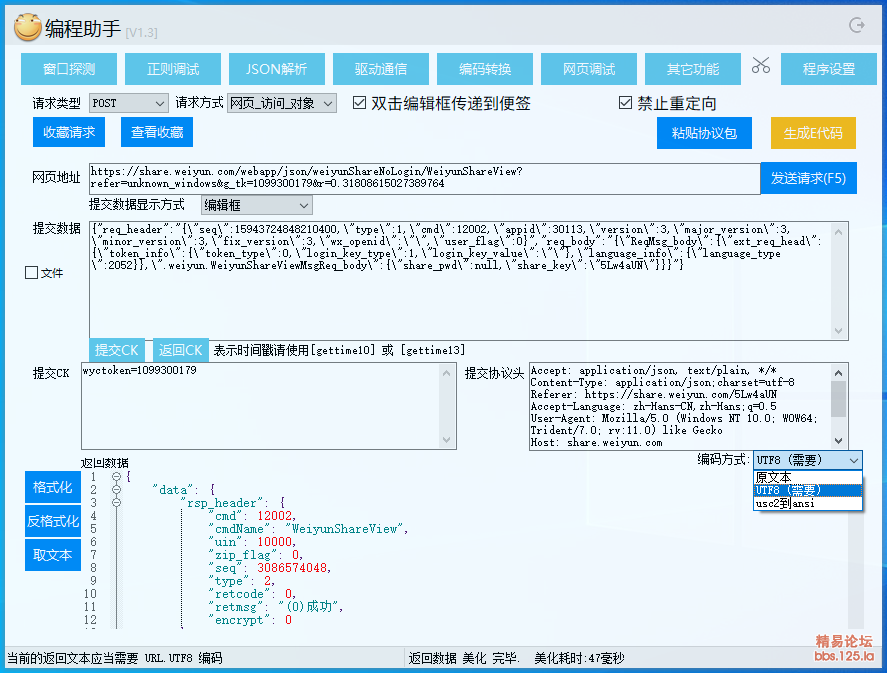Click the "retcode": 0 line
Screen dimensions: 887x673
[252, 594]
